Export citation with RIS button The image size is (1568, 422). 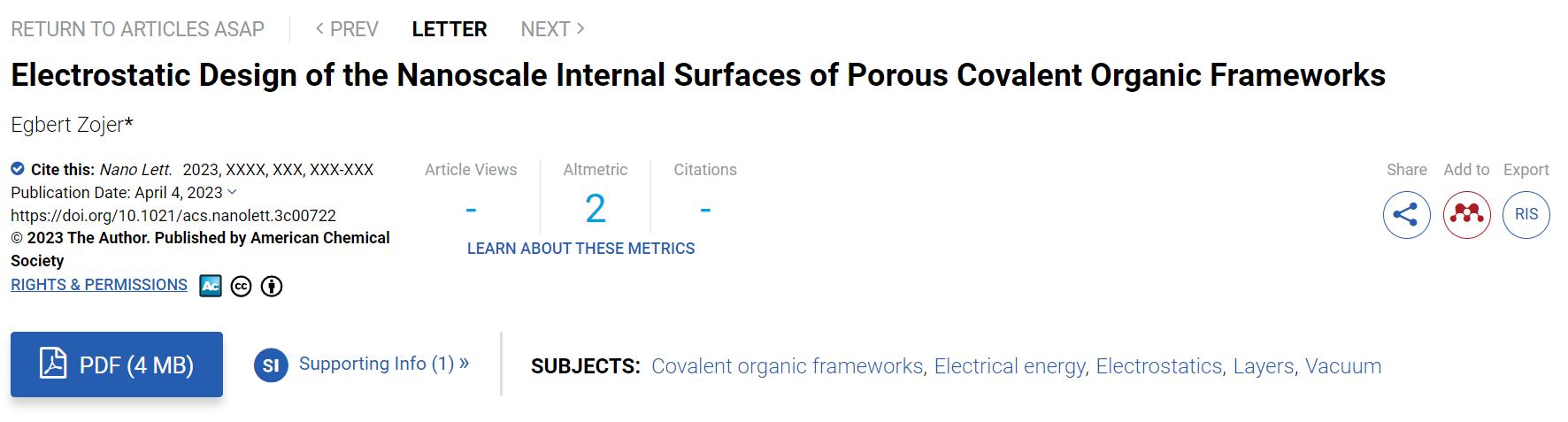(1526, 215)
